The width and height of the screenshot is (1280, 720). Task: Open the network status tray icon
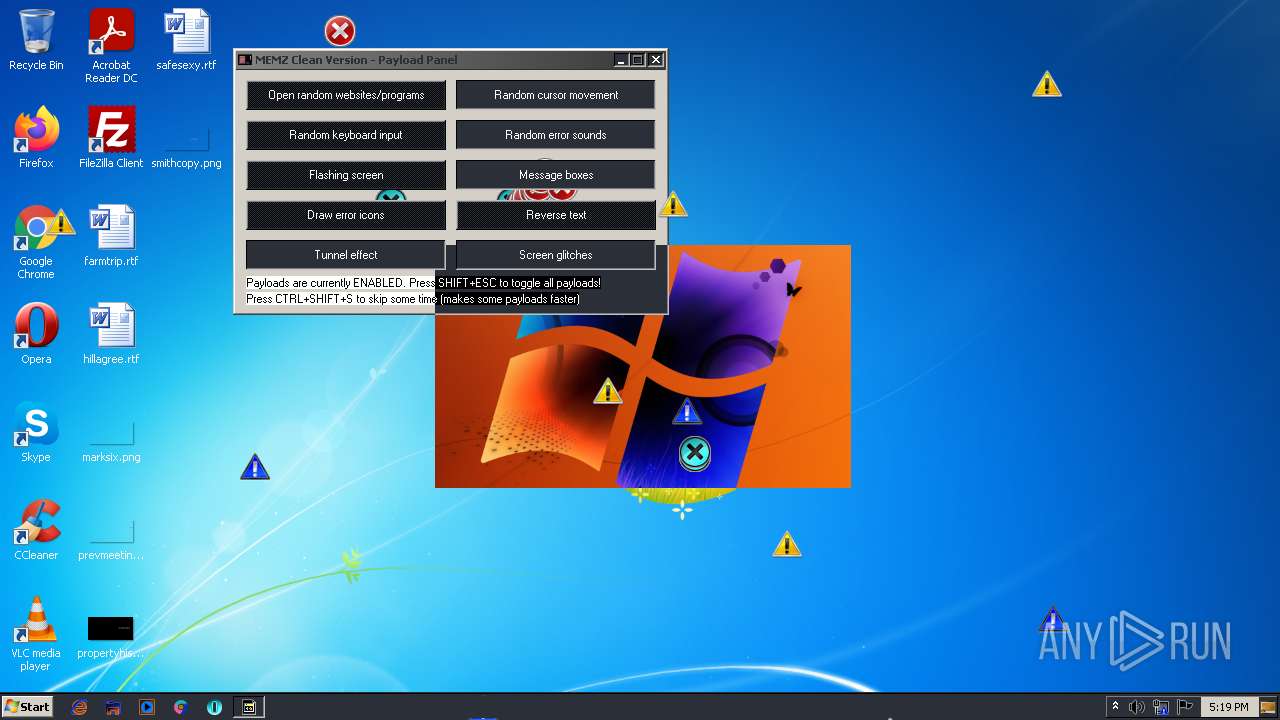[x=1161, y=707]
